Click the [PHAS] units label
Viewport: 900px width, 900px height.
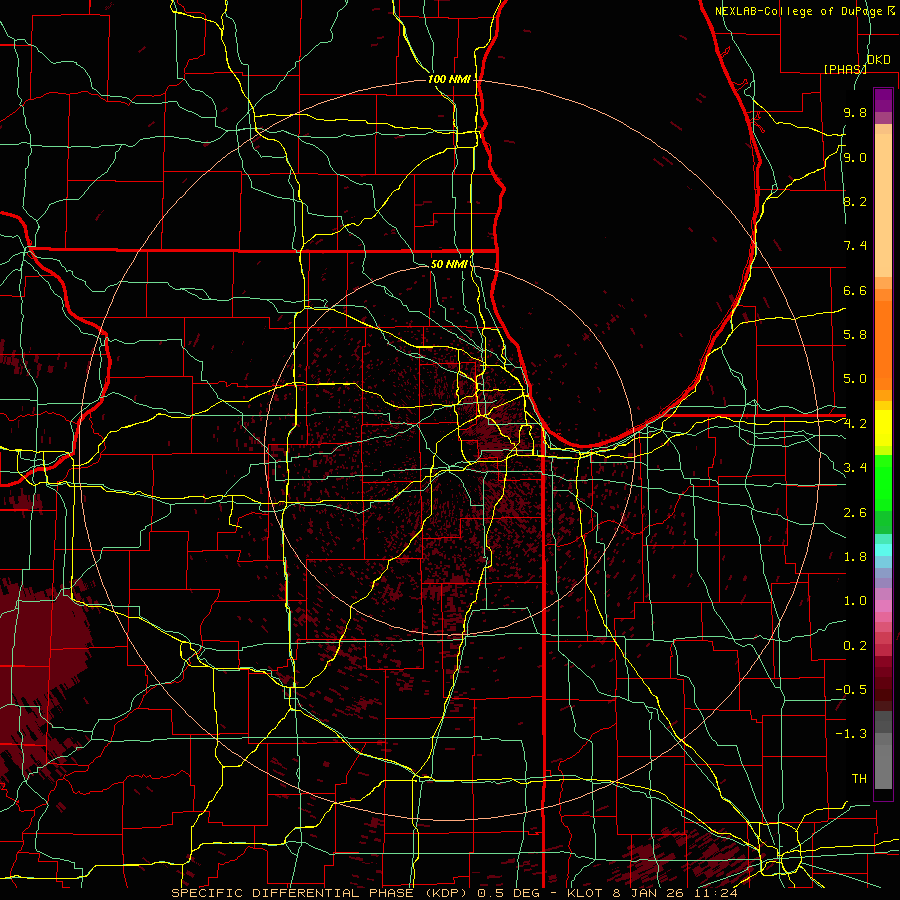pyautogui.click(x=845, y=69)
